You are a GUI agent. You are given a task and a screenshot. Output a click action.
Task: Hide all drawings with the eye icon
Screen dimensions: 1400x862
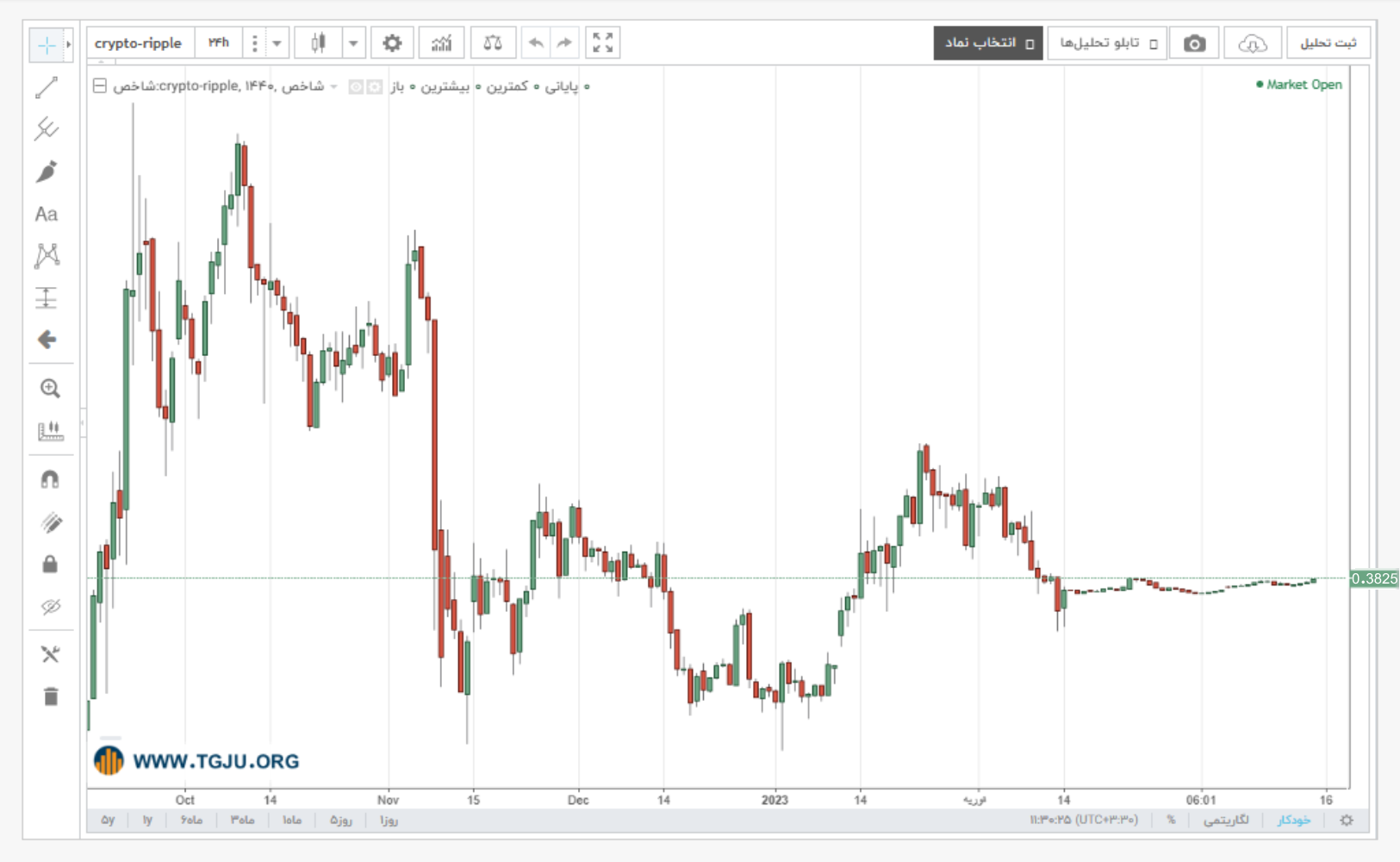50,607
